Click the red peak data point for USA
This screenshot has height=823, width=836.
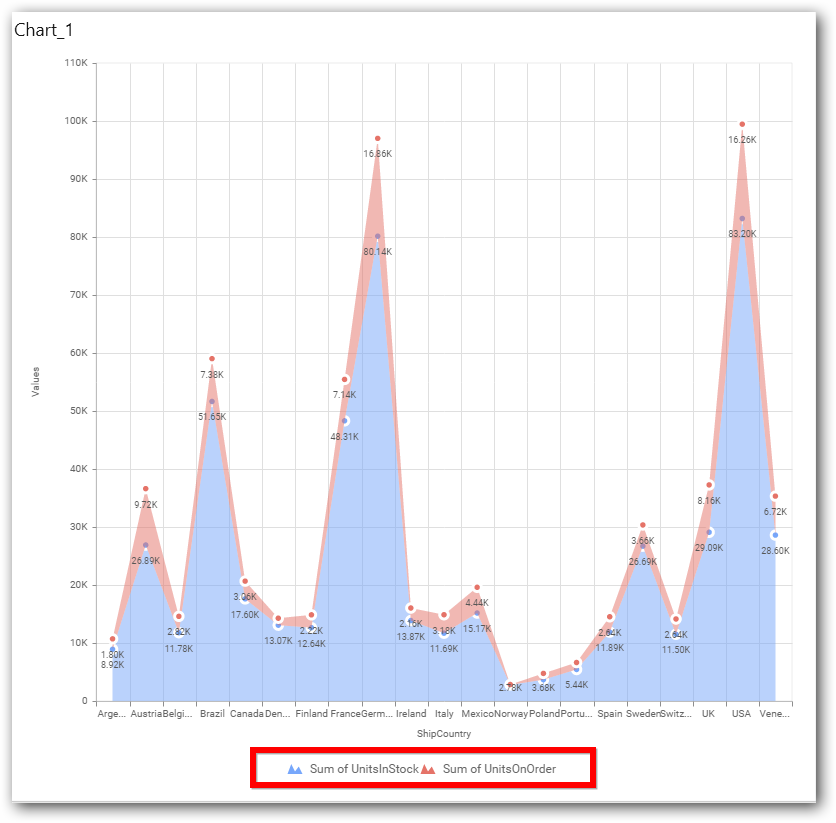pos(742,124)
